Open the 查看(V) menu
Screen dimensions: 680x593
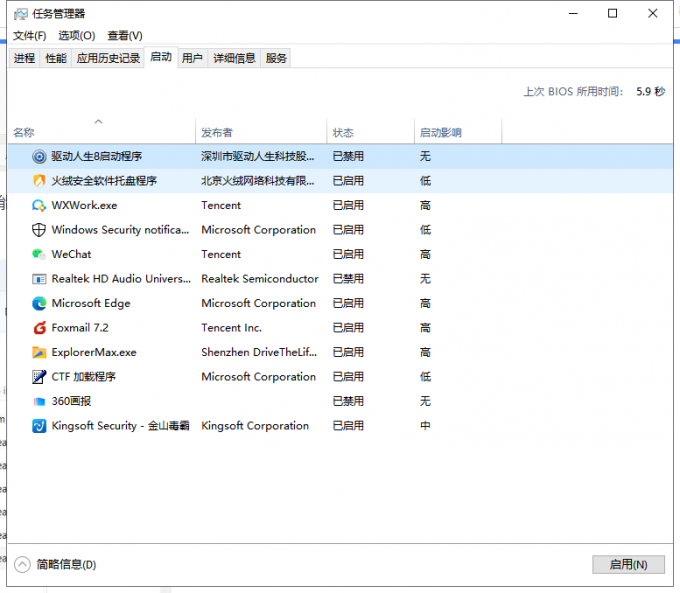pyautogui.click(x=125, y=36)
